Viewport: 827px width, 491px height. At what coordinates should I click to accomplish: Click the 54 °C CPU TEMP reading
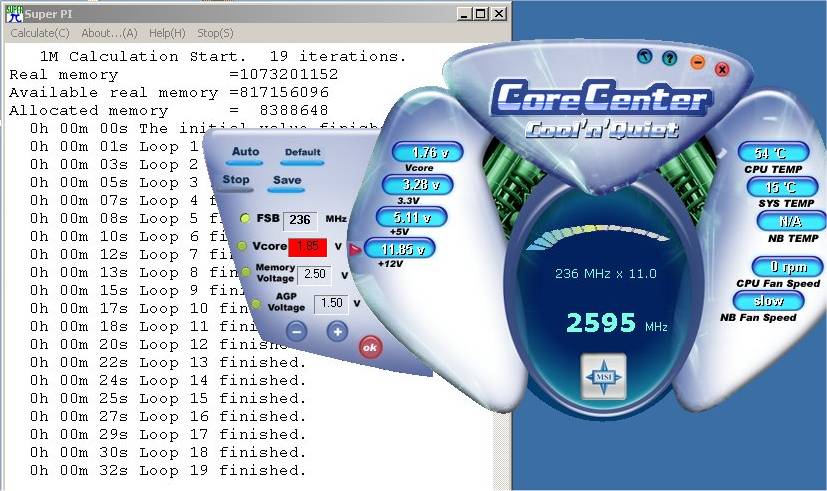click(x=774, y=153)
